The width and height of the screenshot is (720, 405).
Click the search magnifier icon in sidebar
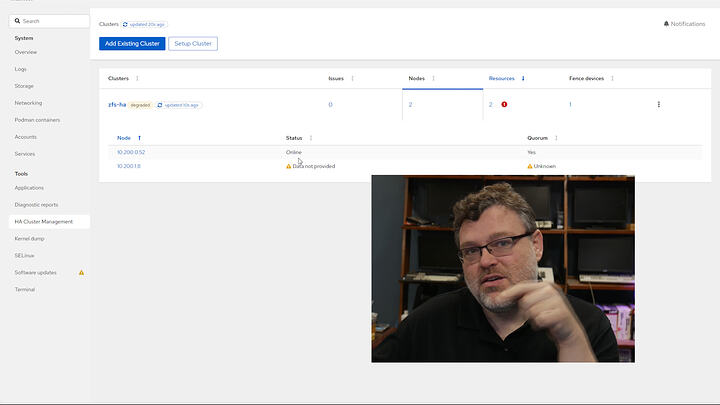17,21
